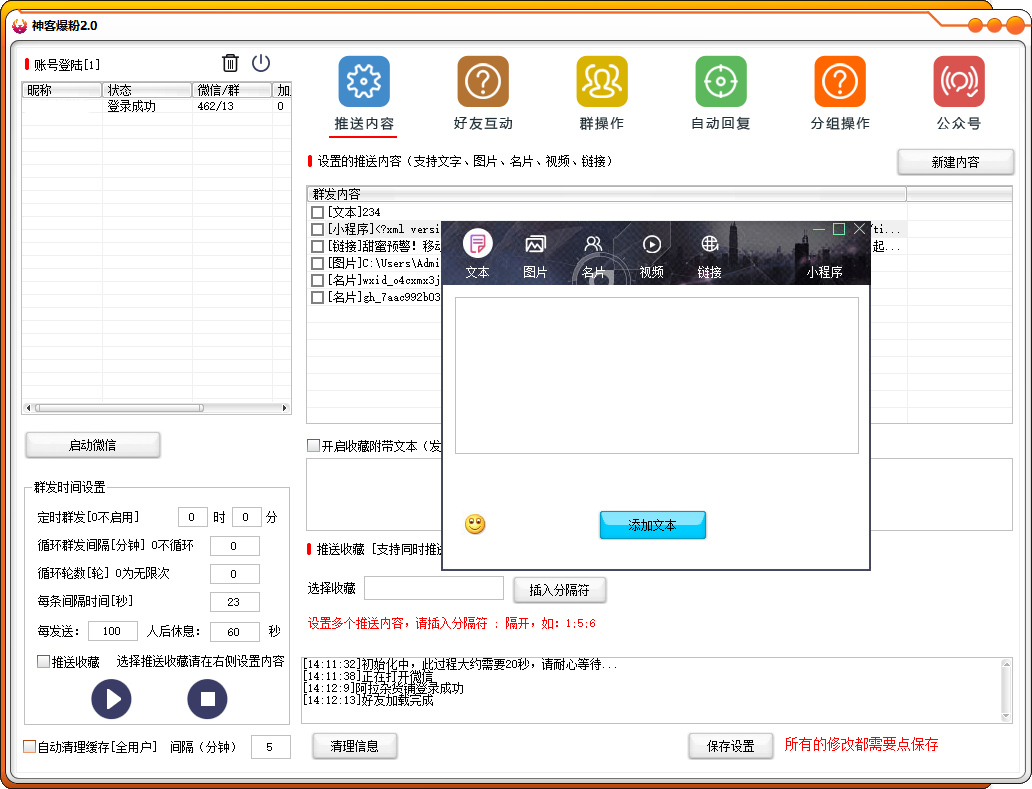Focus the 循环轮数 field
The width and height of the screenshot is (1032, 789).
point(234,574)
